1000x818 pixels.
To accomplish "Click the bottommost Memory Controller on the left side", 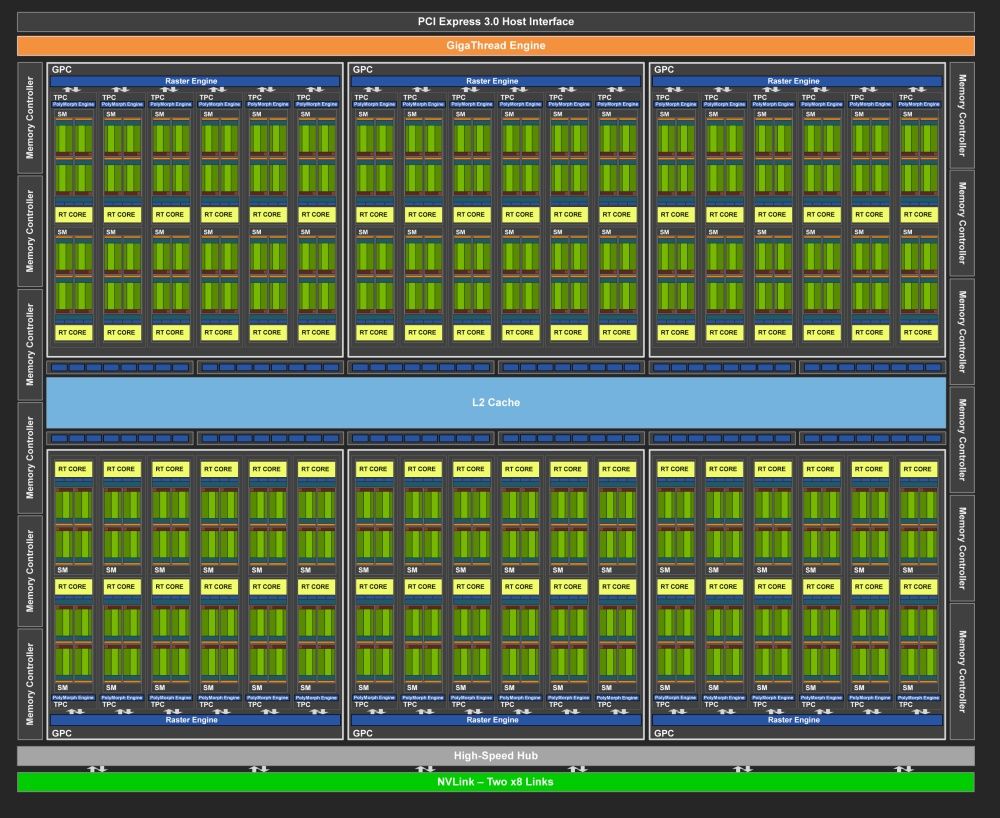I will pyautogui.click(x=30, y=683).
